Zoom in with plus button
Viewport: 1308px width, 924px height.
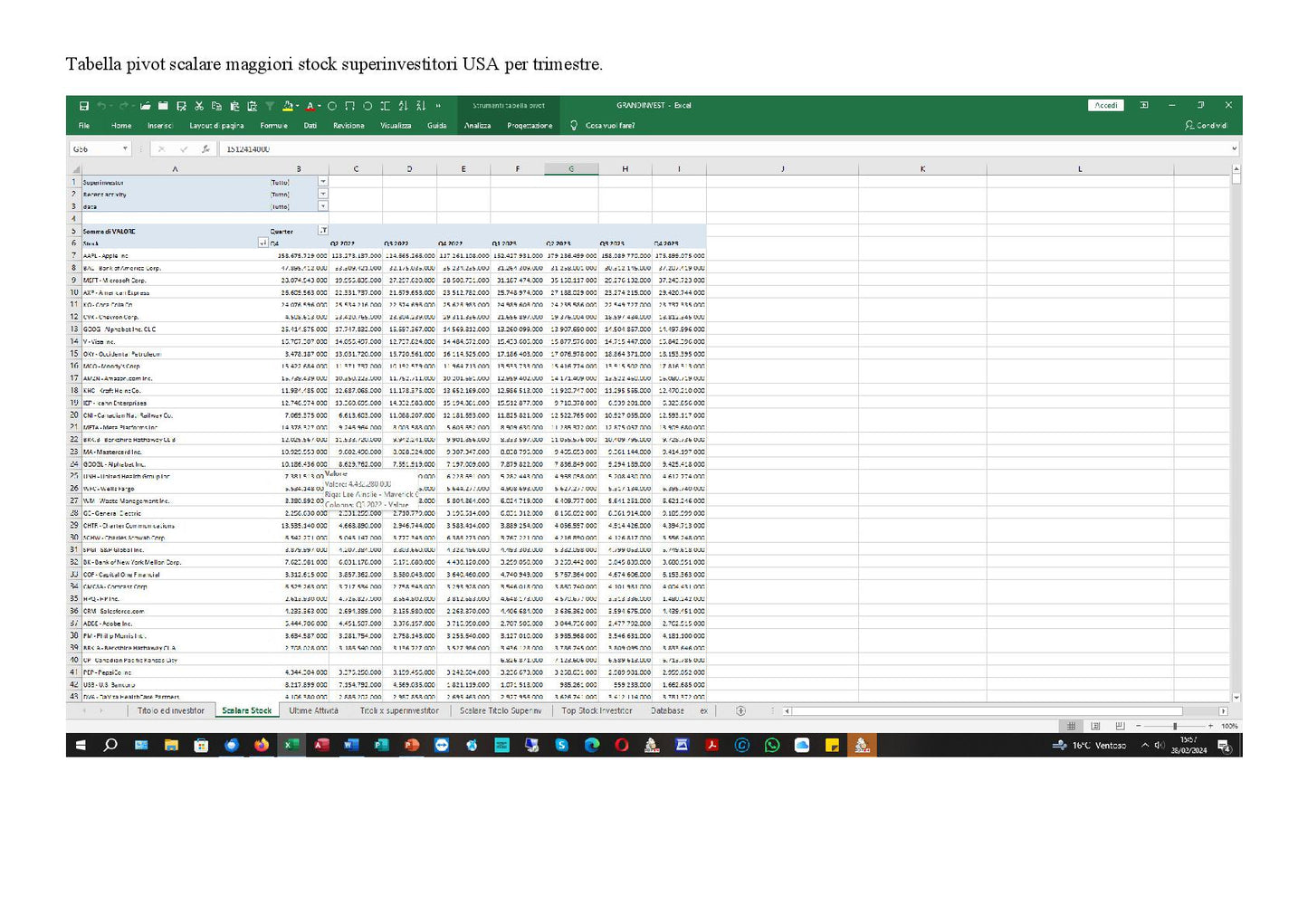coord(1210,726)
